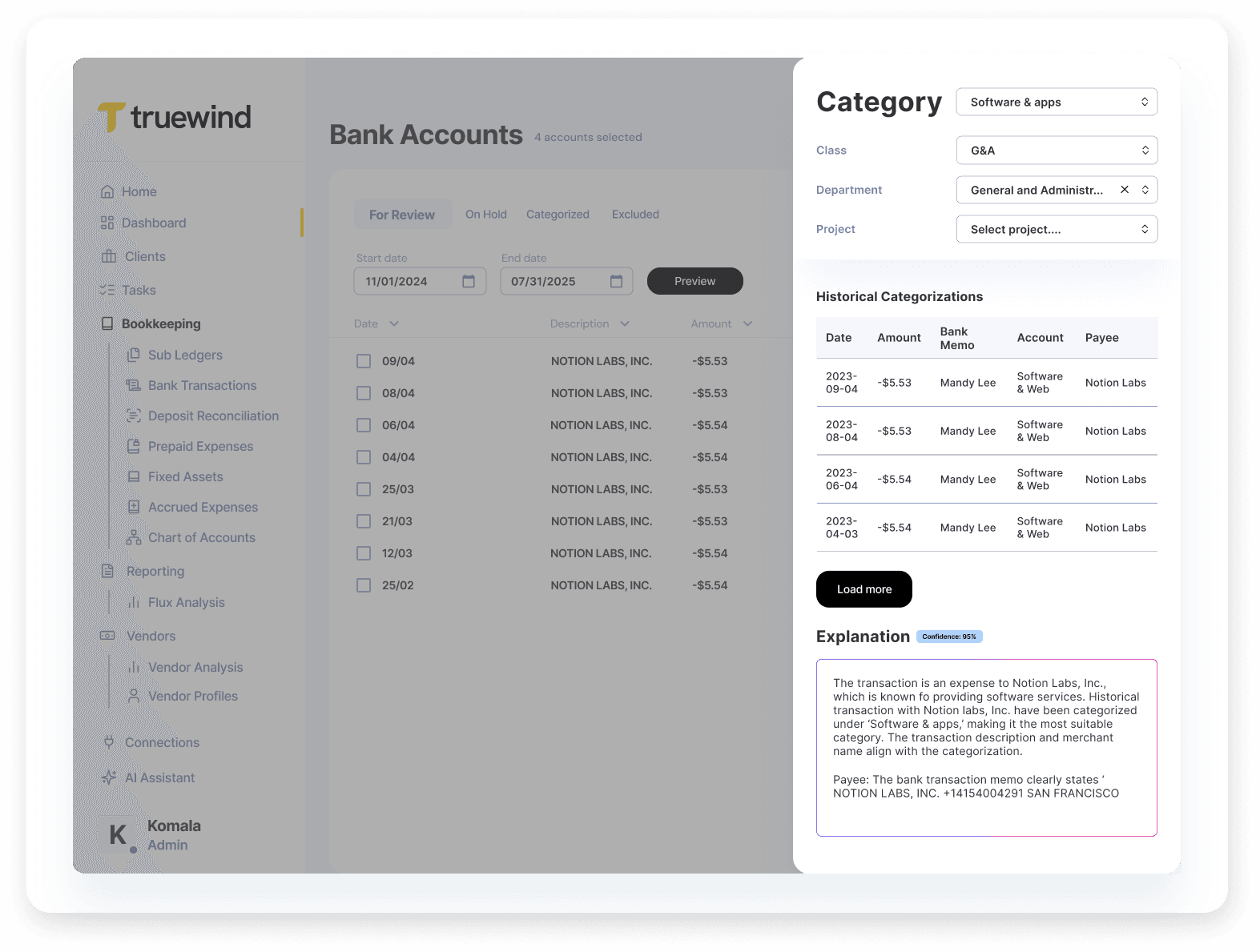The width and height of the screenshot is (1260, 952).
Task: Click the Bank Transactions icon
Action: point(134,385)
